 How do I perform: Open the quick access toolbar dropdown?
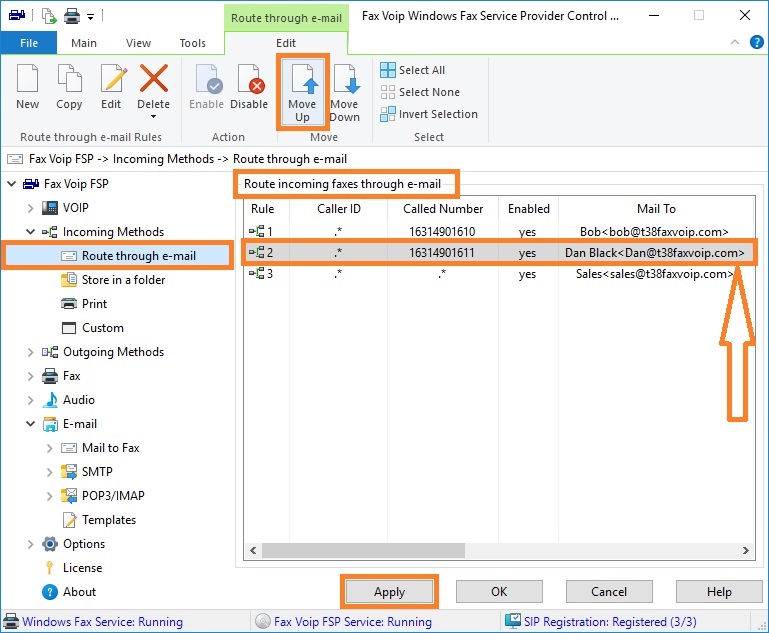90,17
